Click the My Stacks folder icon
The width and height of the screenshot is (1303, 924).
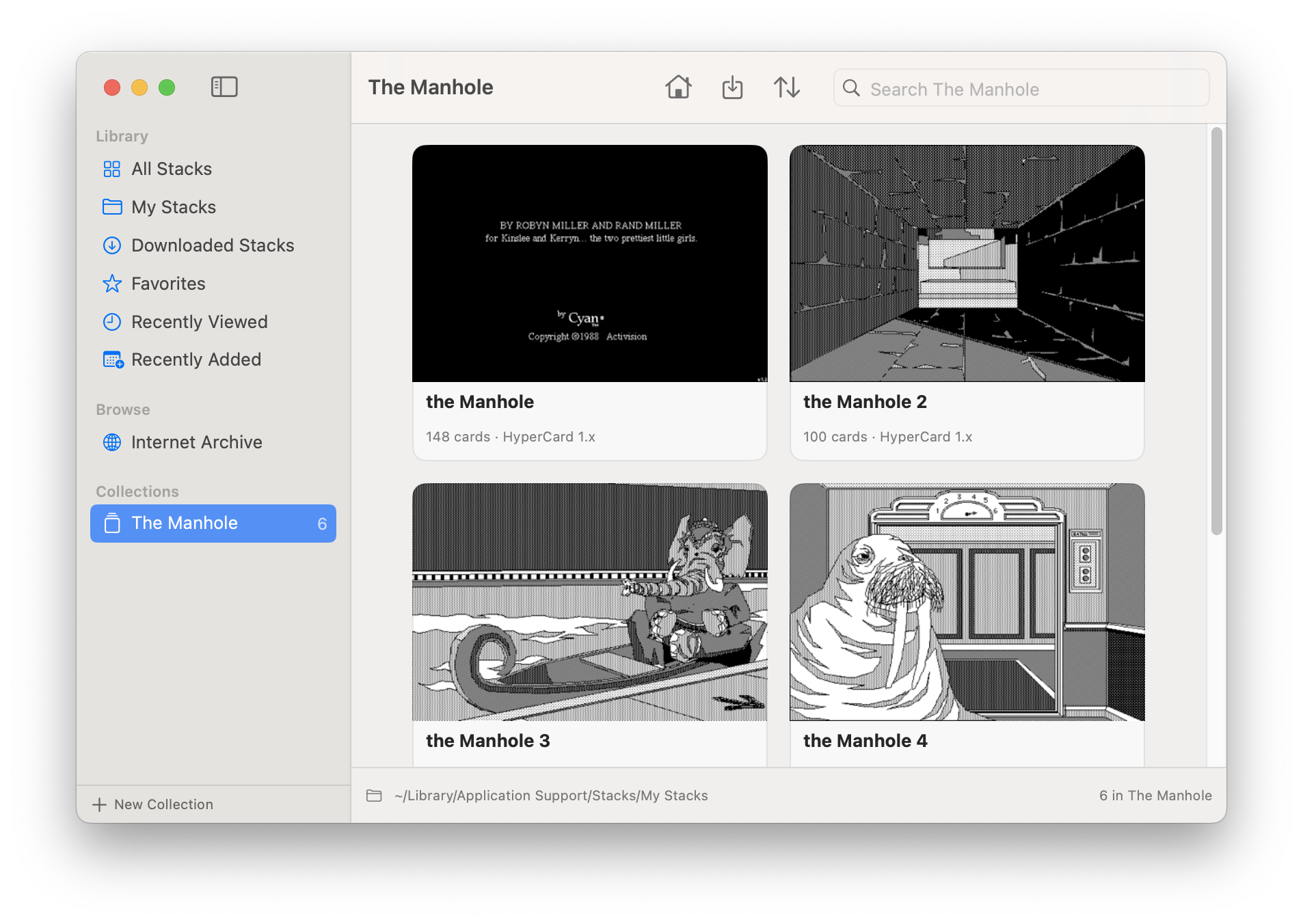click(x=112, y=207)
